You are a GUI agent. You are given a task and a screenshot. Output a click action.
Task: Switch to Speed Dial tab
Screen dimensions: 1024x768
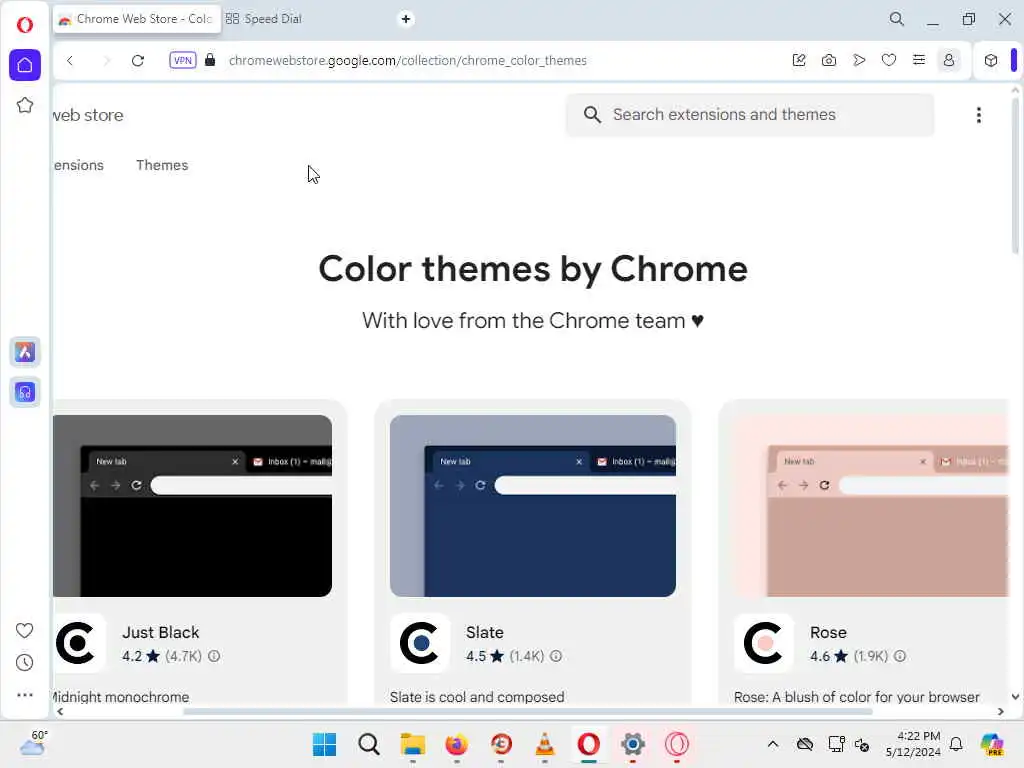coord(264,19)
